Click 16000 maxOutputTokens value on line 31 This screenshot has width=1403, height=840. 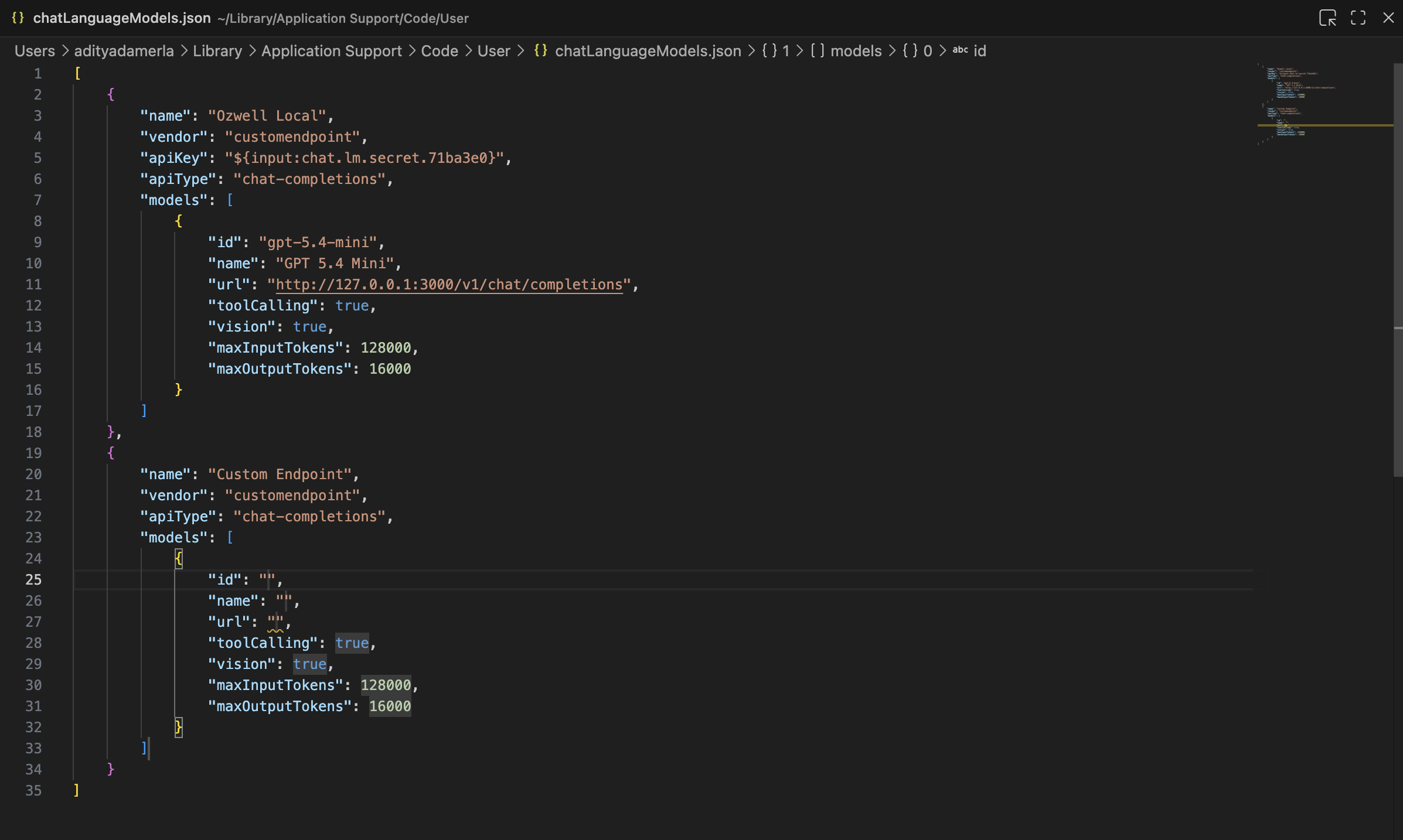[x=390, y=706]
